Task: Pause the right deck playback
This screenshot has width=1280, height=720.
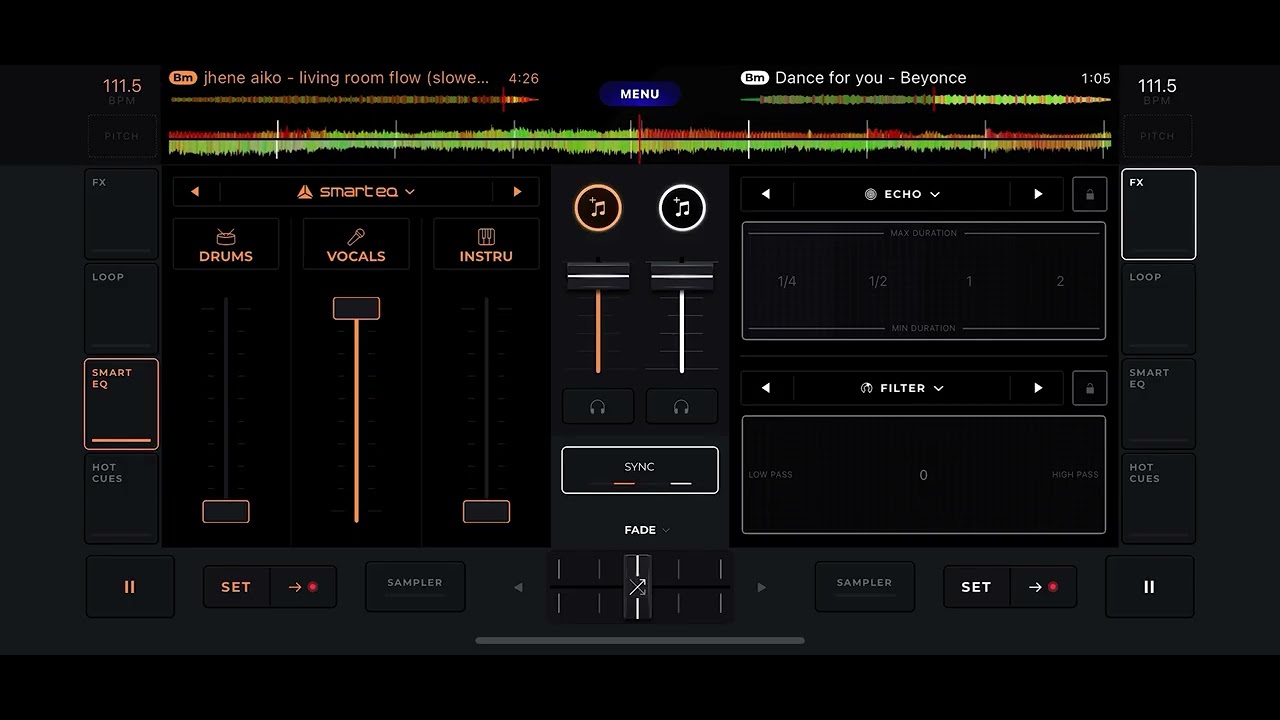Action: [x=1149, y=587]
